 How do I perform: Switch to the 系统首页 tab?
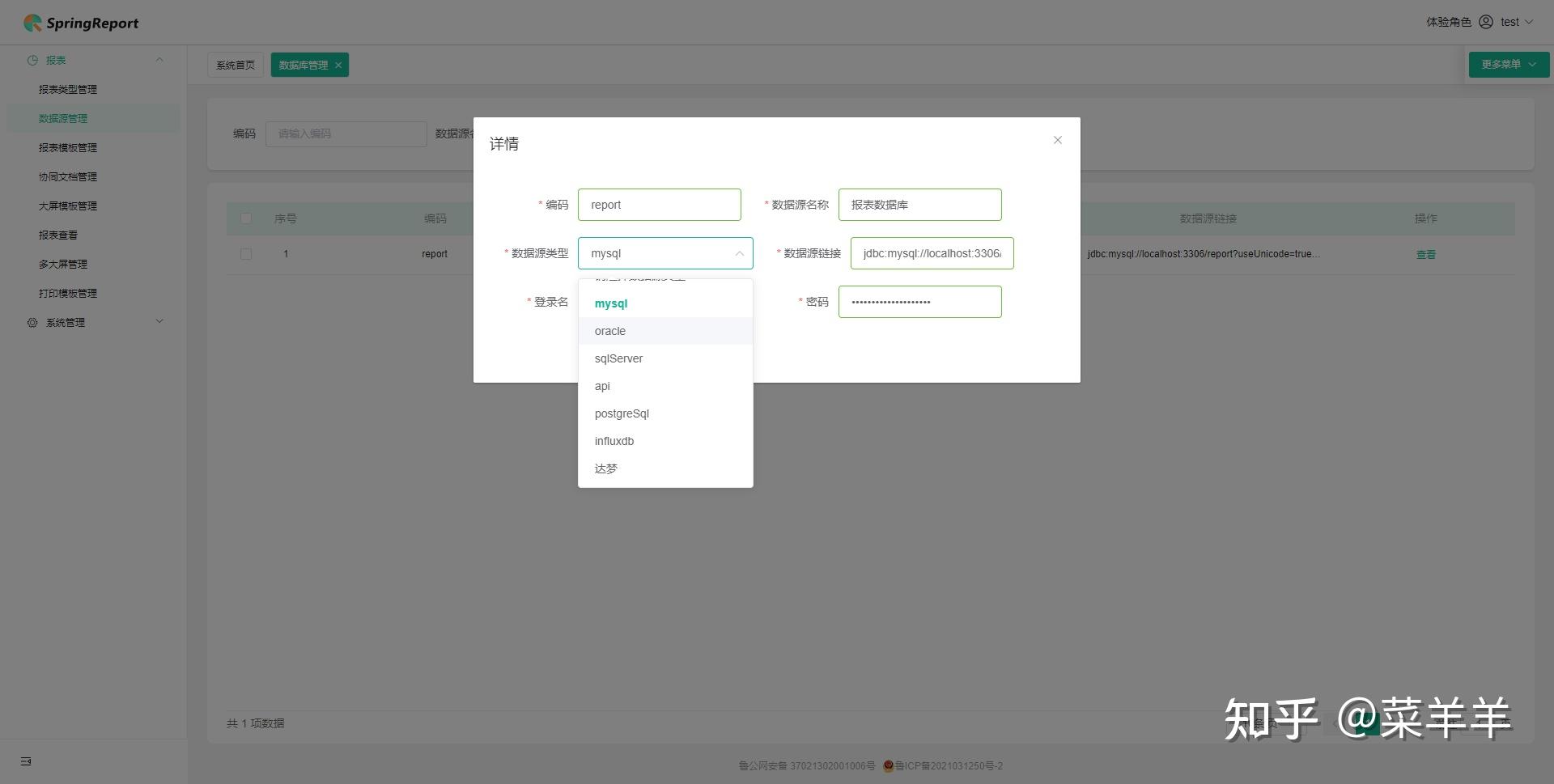coord(235,64)
